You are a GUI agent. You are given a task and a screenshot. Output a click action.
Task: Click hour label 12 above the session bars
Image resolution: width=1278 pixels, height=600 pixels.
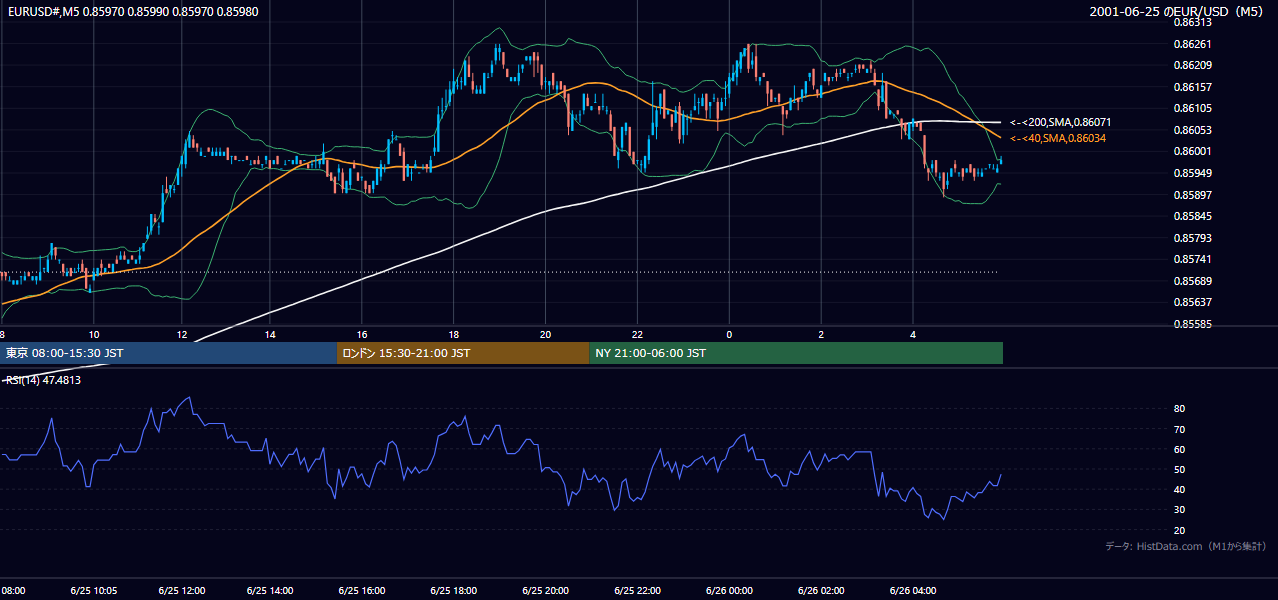point(182,334)
